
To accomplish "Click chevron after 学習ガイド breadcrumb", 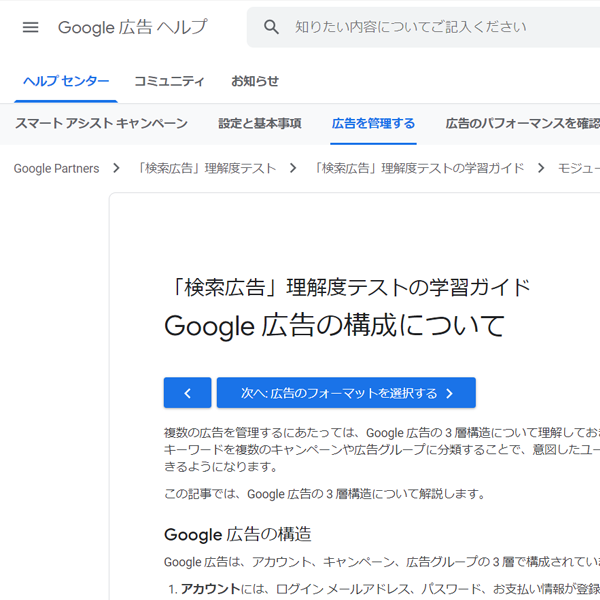I will (x=541, y=168).
